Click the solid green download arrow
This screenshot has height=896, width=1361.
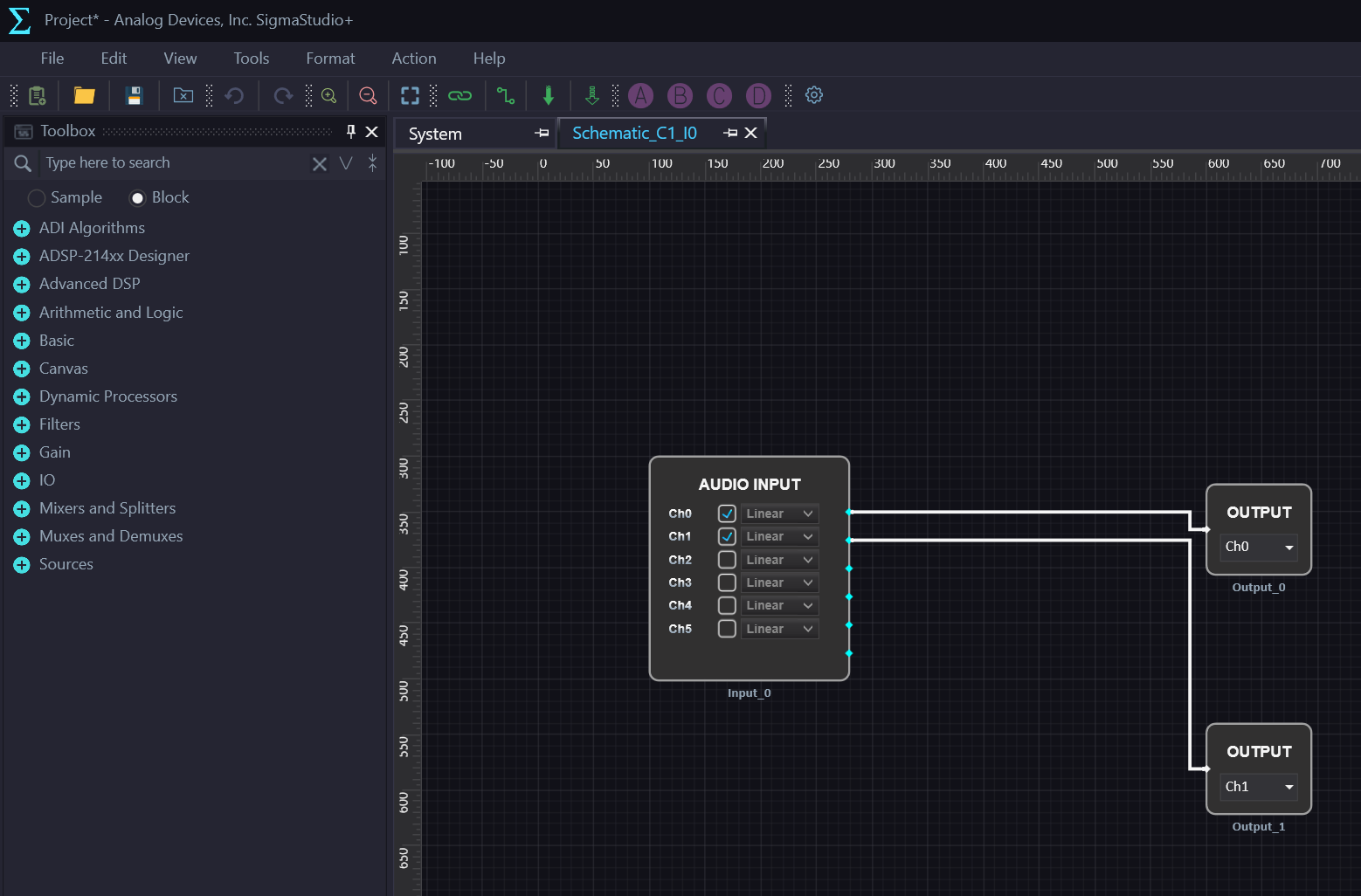(x=549, y=95)
